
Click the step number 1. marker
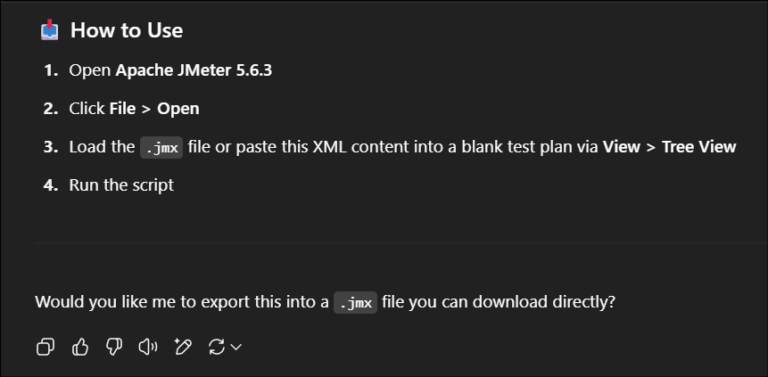click(x=51, y=71)
